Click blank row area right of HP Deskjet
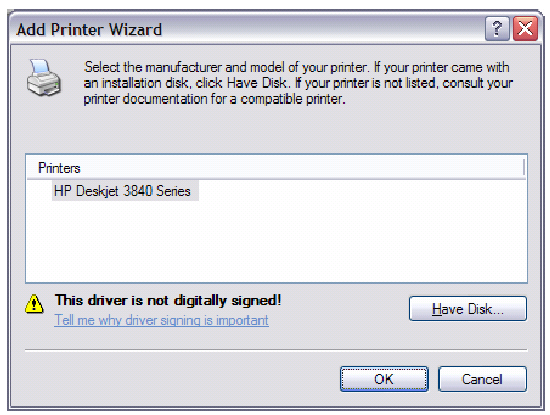550x415 pixels. click(x=362, y=191)
